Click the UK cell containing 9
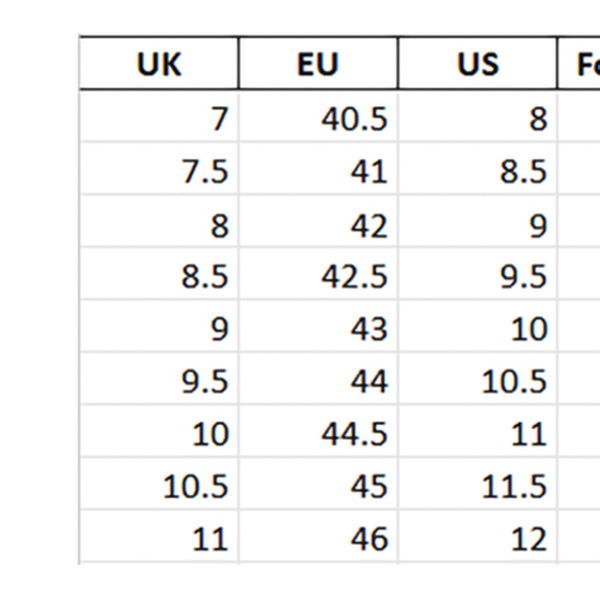The width and height of the screenshot is (600, 600). [159, 329]
